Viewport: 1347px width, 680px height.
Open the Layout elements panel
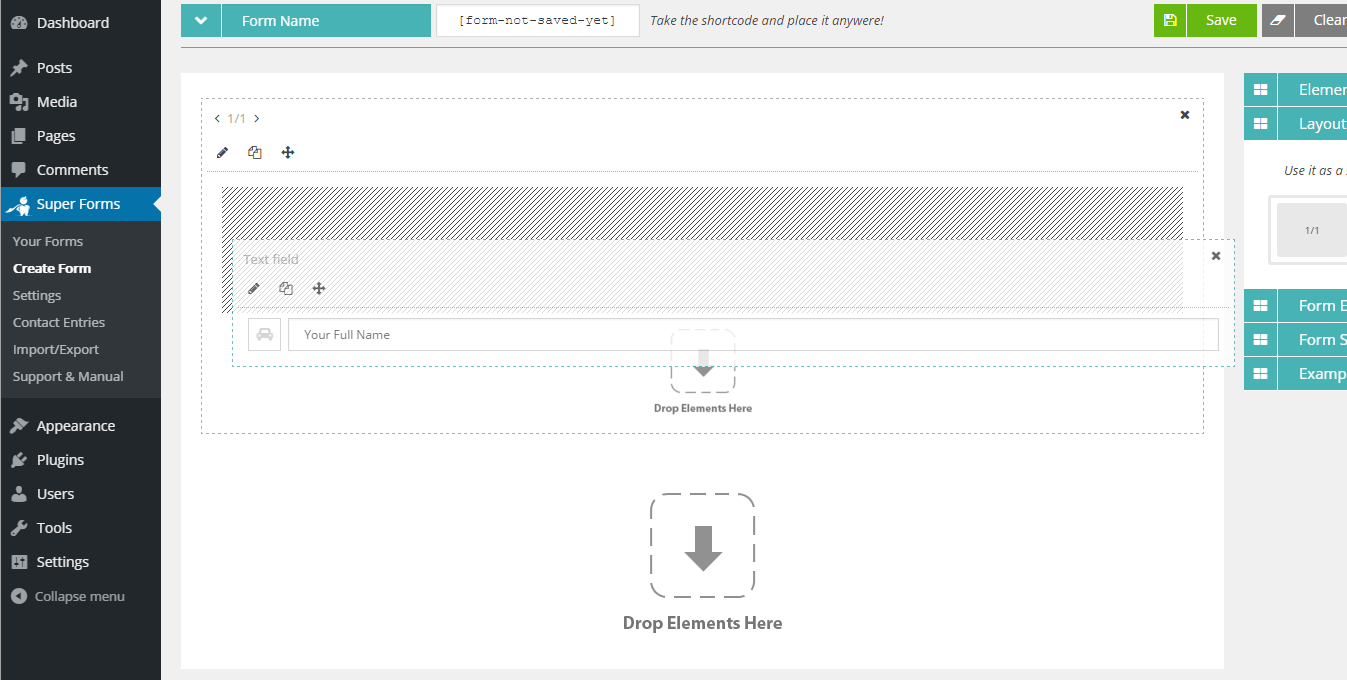click(x=1310, y=123)
